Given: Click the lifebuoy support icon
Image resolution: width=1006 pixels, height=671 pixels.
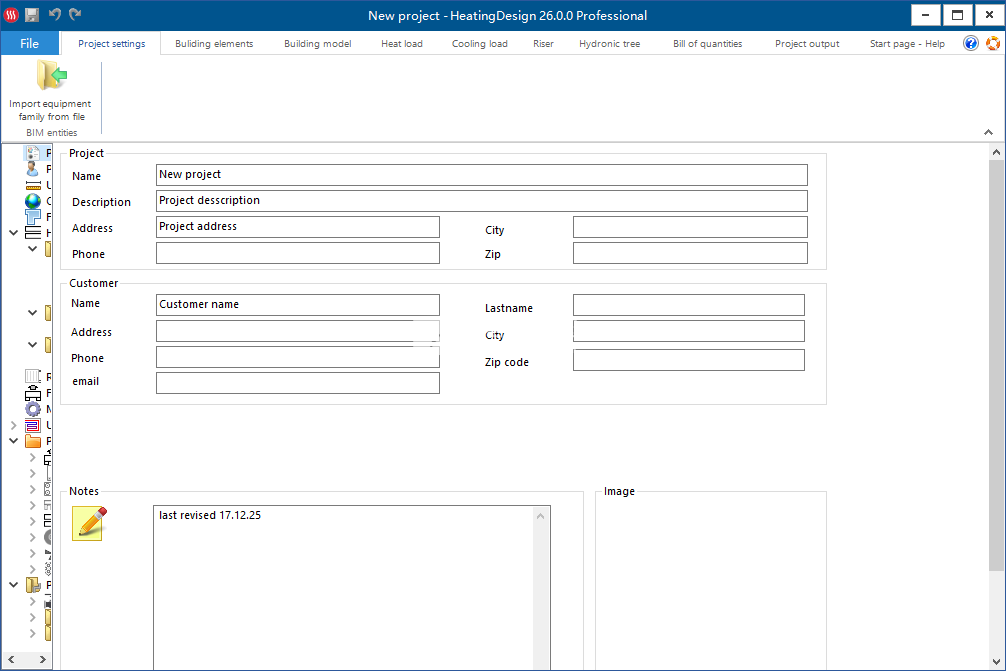Looking at the screenshot, I should click(992, 43).
